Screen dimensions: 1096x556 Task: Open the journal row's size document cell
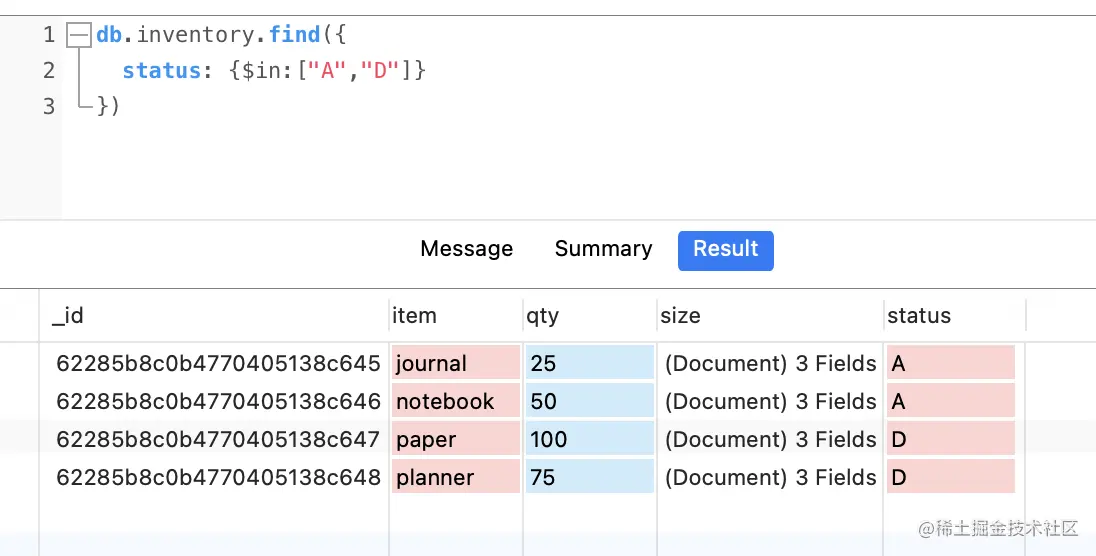point(770,363)
